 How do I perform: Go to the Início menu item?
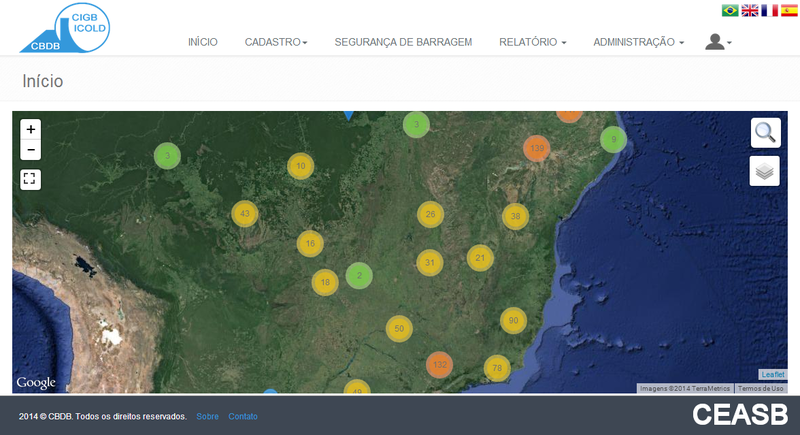[x=202, y=42]
